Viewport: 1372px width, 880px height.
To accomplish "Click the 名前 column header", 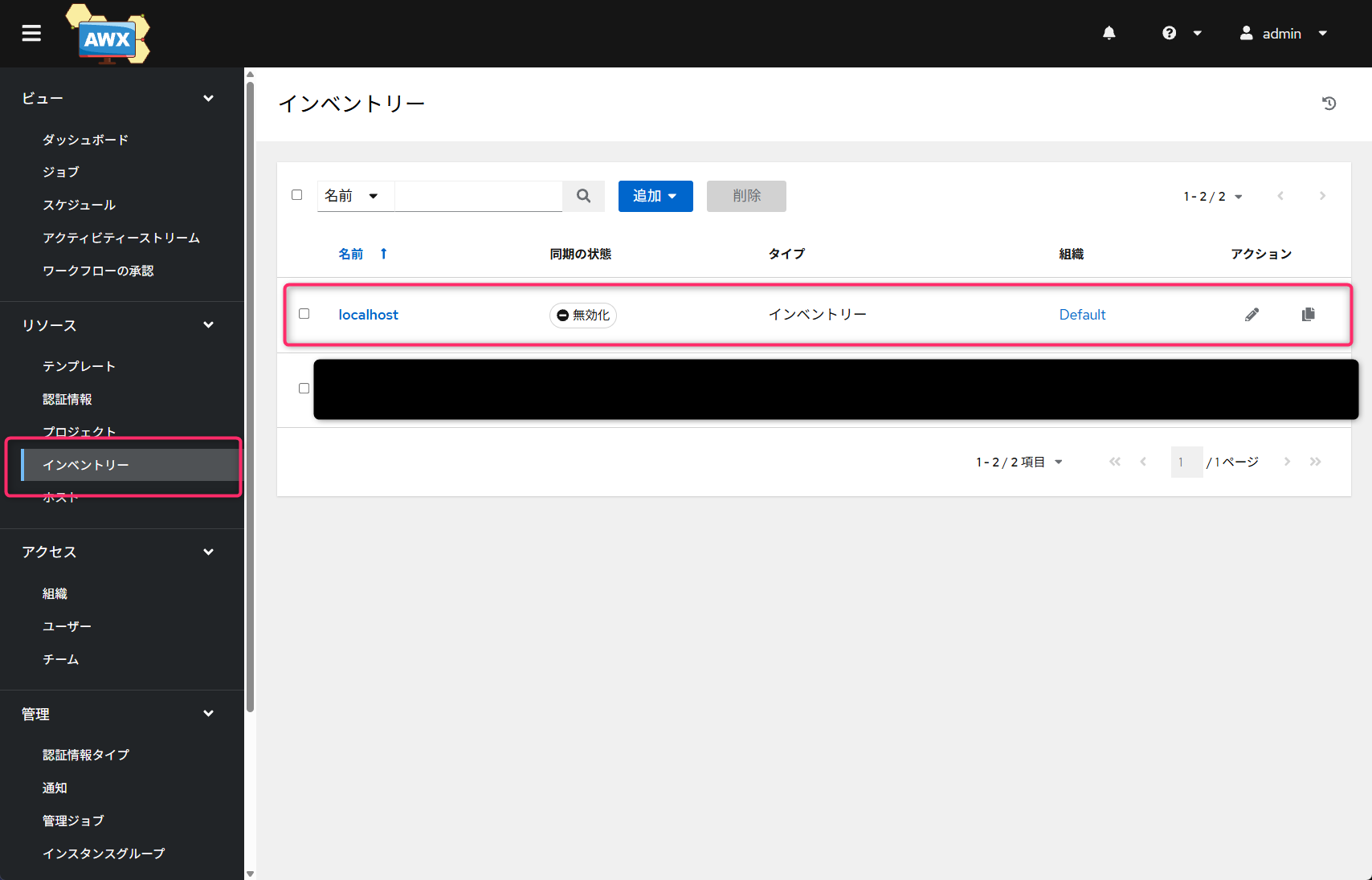I will [350, 254].
